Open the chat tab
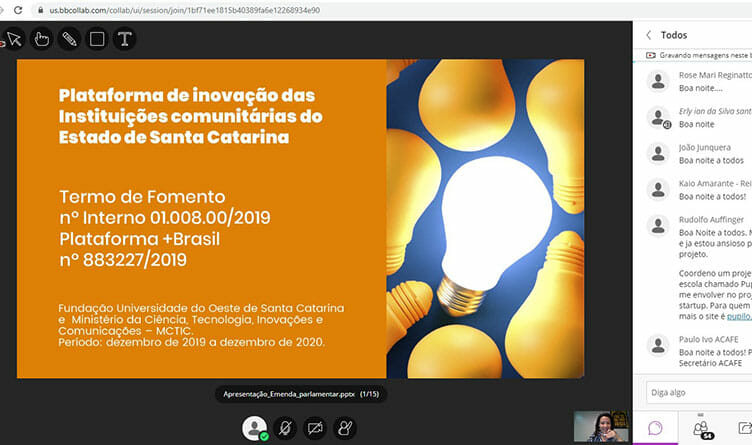The width and height of the screenshot is (752, 445). click(656, 428)
